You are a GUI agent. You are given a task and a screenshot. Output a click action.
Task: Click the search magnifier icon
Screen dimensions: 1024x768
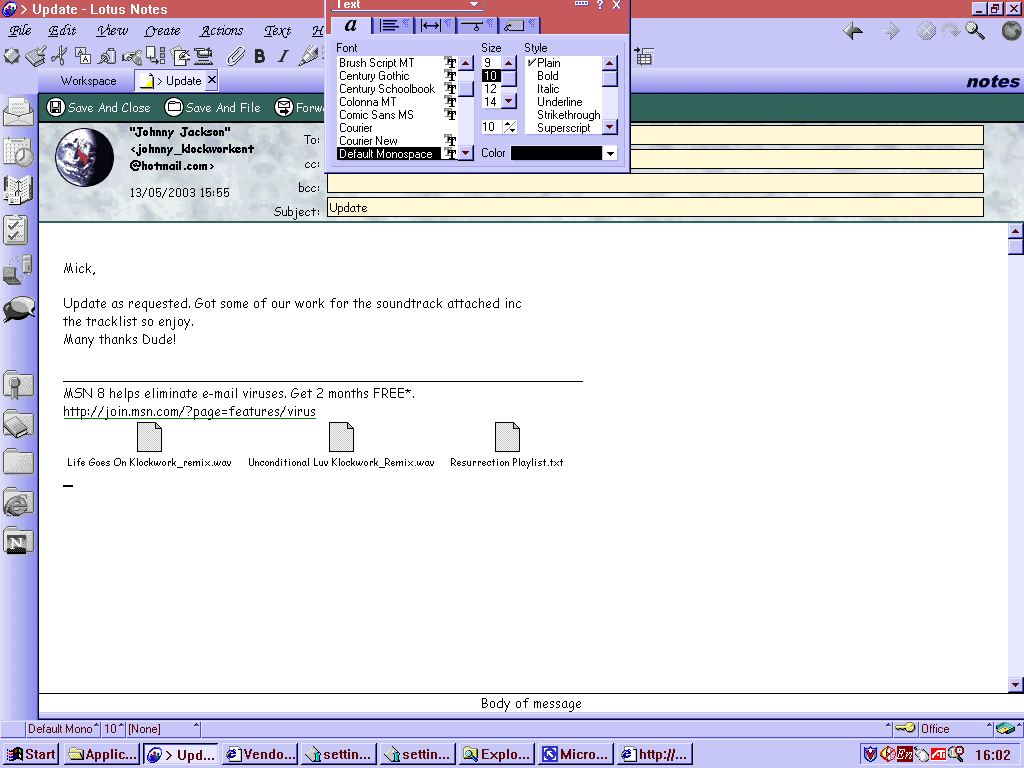coord(975,31)
